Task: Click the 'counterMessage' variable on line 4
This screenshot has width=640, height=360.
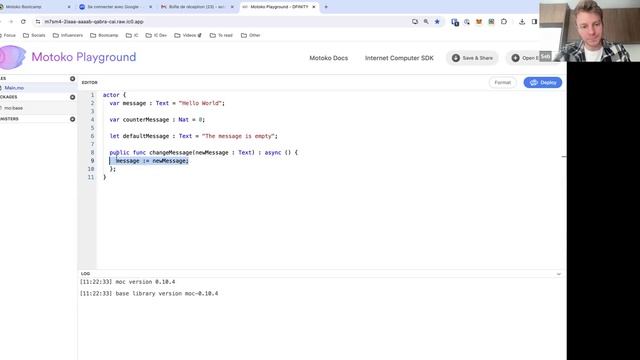Action: [x=146, y=120]
